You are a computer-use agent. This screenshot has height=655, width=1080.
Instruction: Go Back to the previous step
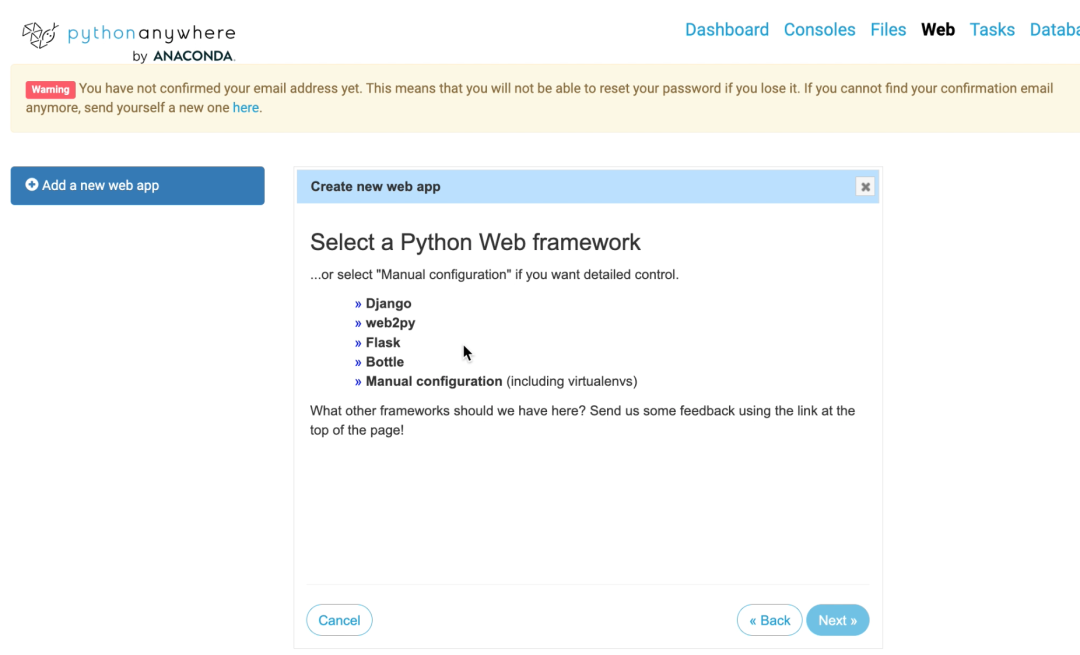[769, 620]
